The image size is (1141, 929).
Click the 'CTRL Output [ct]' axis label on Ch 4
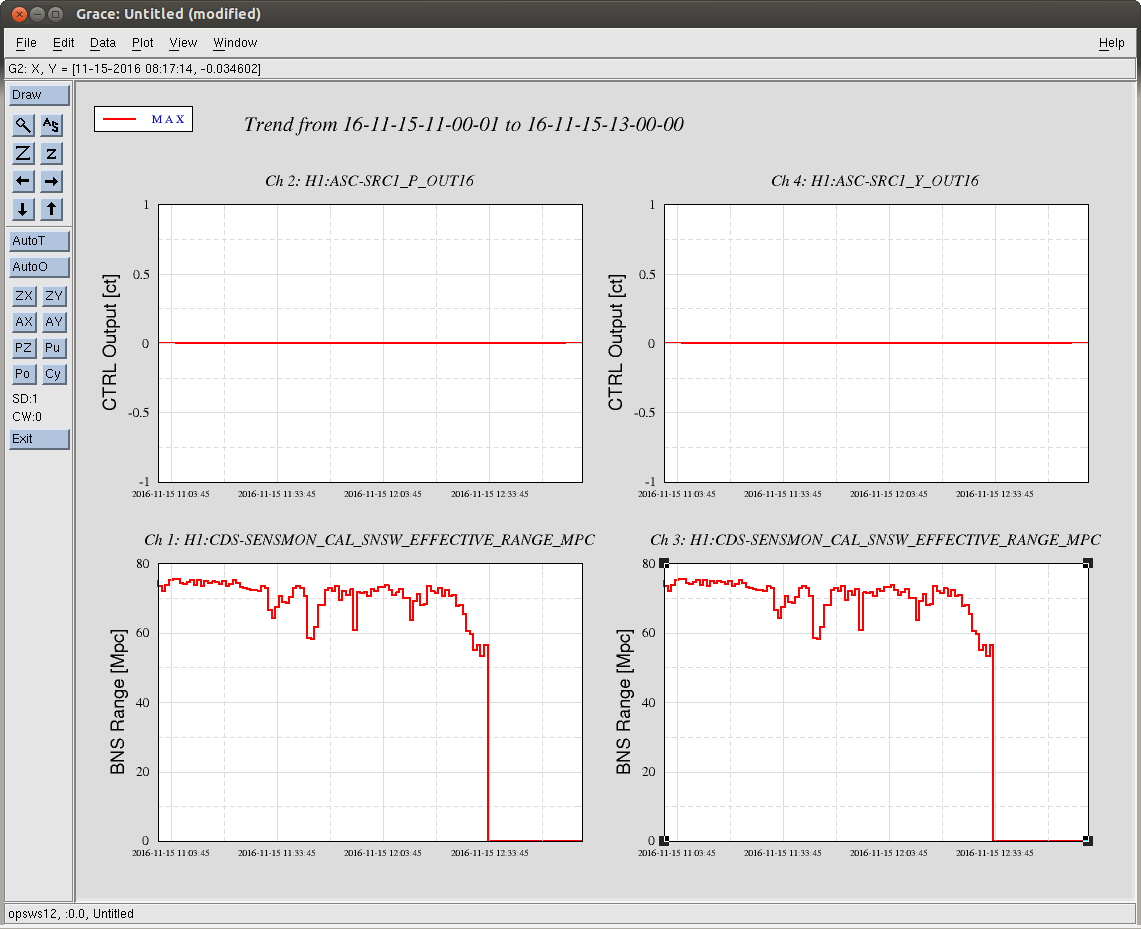[616, 343]
